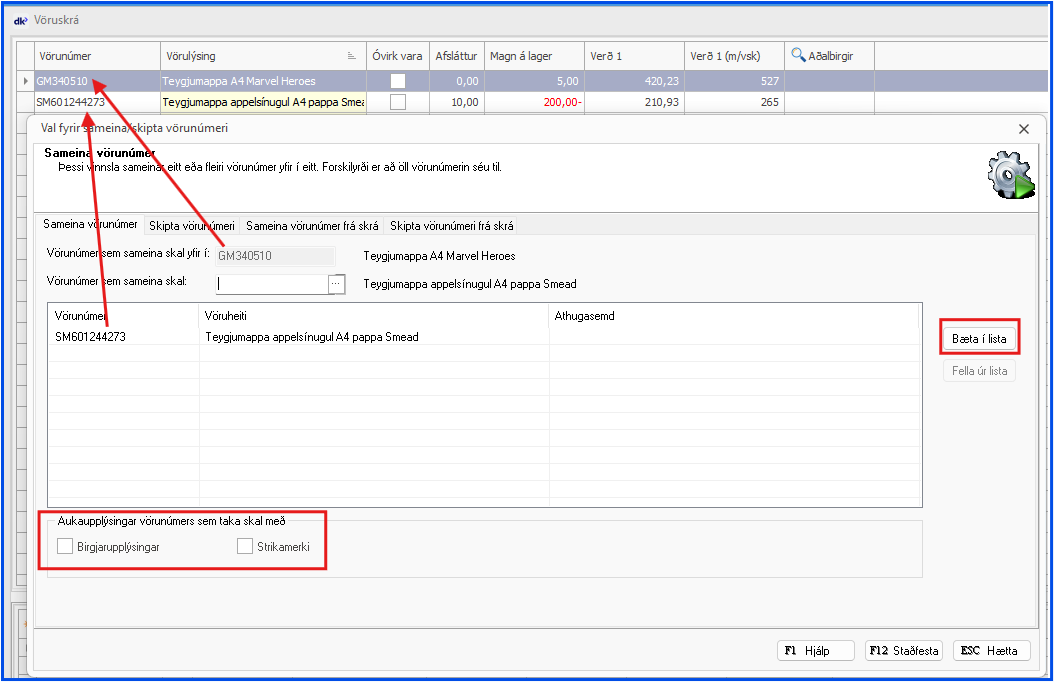Click the sort indicator in Vörulýsing header

click(x=351, y=56)
